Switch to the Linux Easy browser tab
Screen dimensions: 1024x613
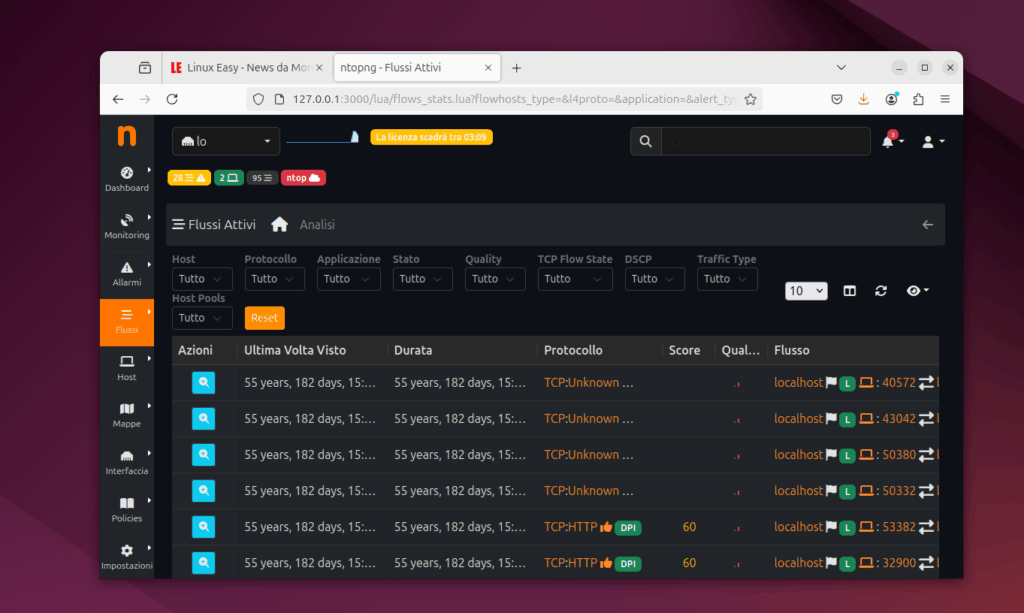(241, 68)
